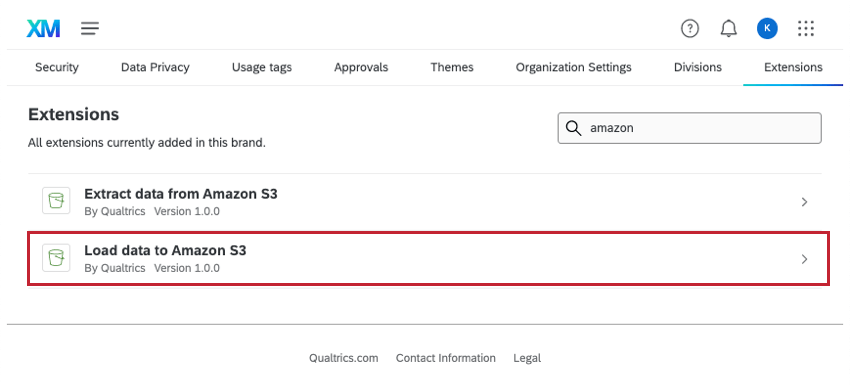Open the Organization Settings tab
This screenshot has height=385, width=850.
tap(574, 67)
